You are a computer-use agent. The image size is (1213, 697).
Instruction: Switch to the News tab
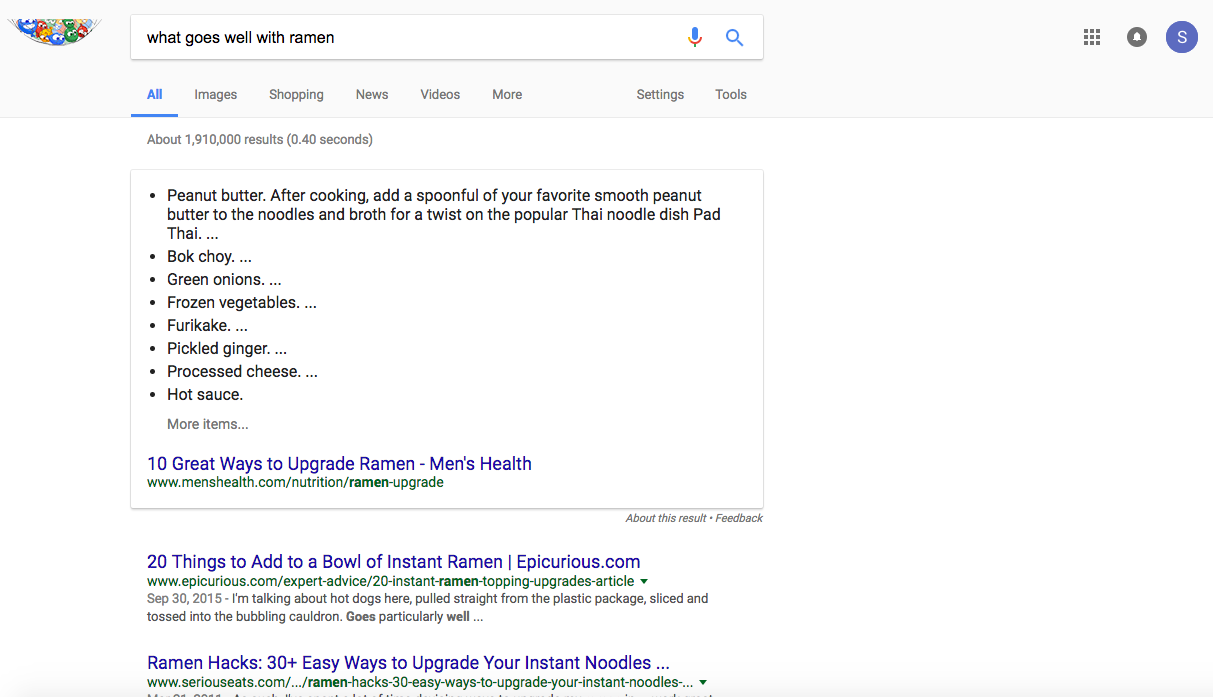372,95
